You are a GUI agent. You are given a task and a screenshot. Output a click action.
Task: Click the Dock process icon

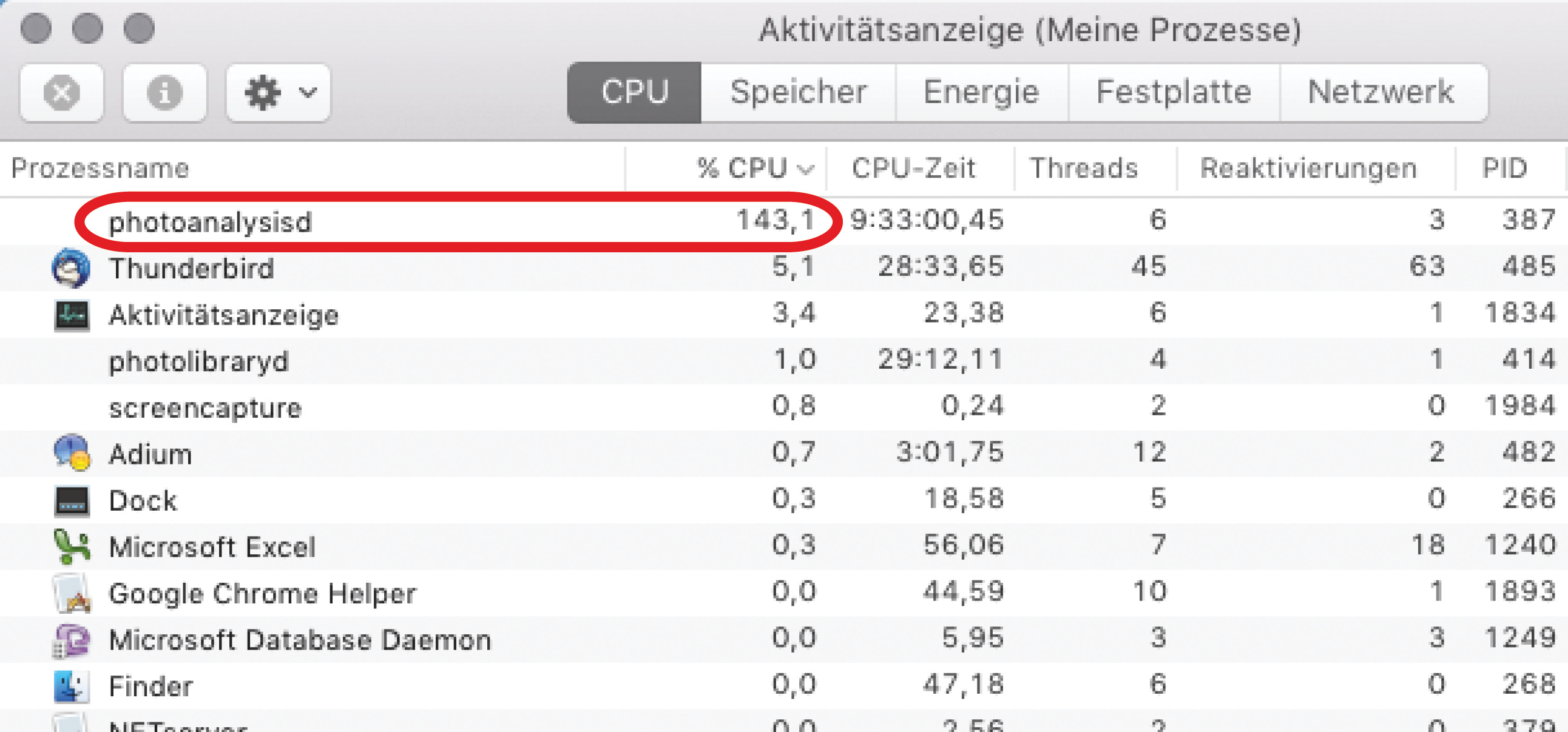tap(71, 500)
